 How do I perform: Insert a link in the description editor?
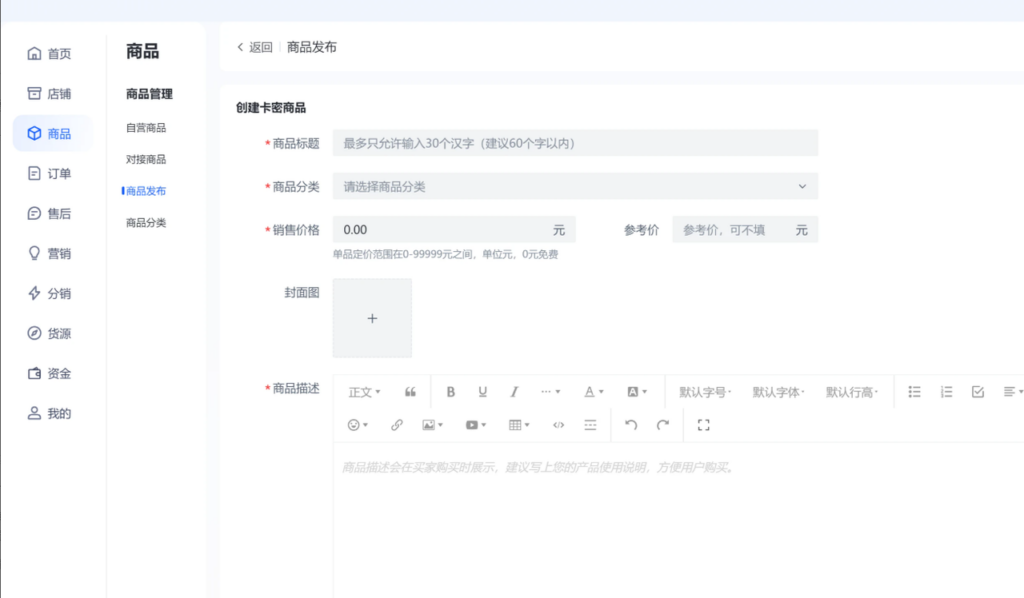tap(396, 425)
